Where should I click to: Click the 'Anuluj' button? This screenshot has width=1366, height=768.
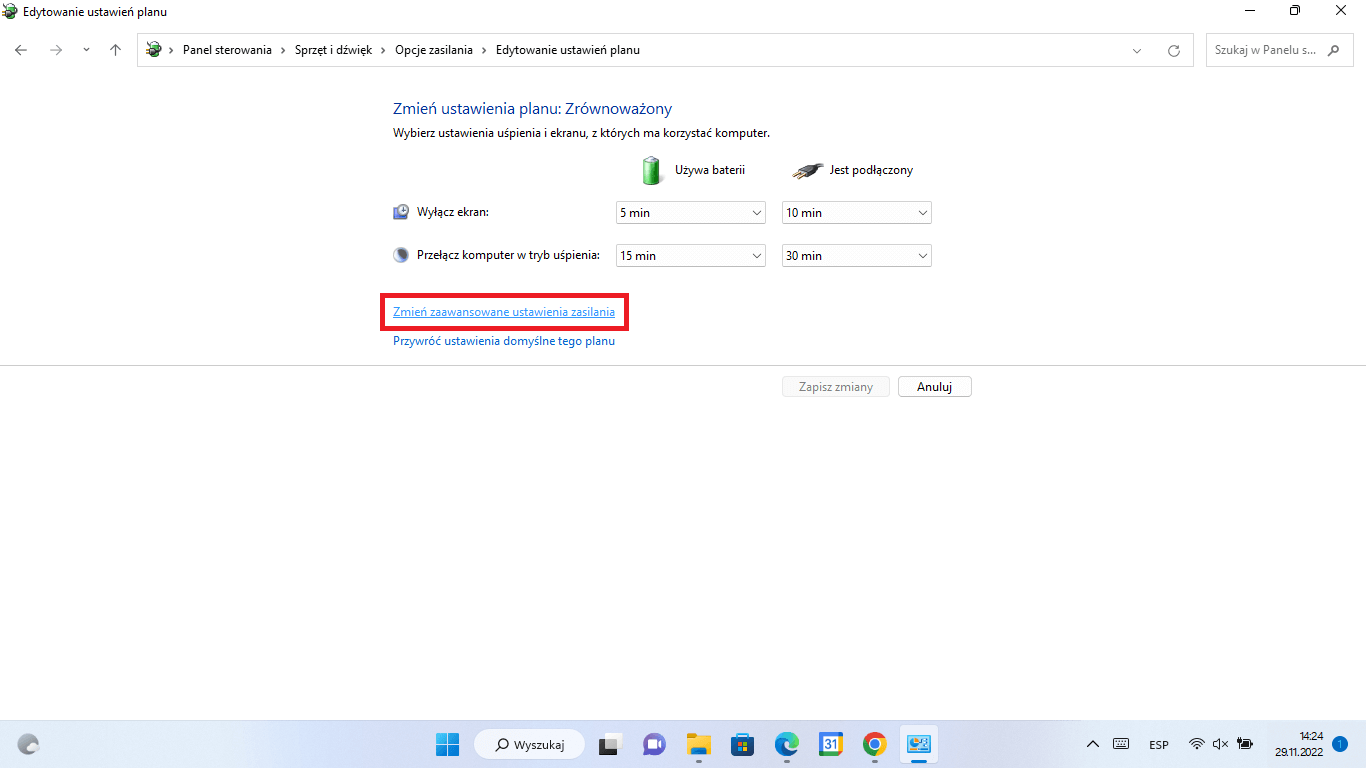(x=935, y=387)
